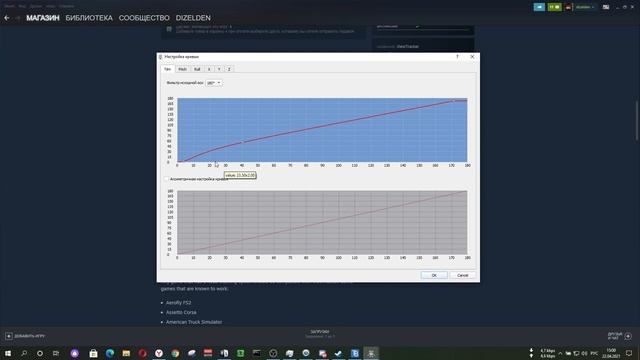Screen dimensions: 640x360
Task: Switch to the Roll tab
Action: click(197, 69)
